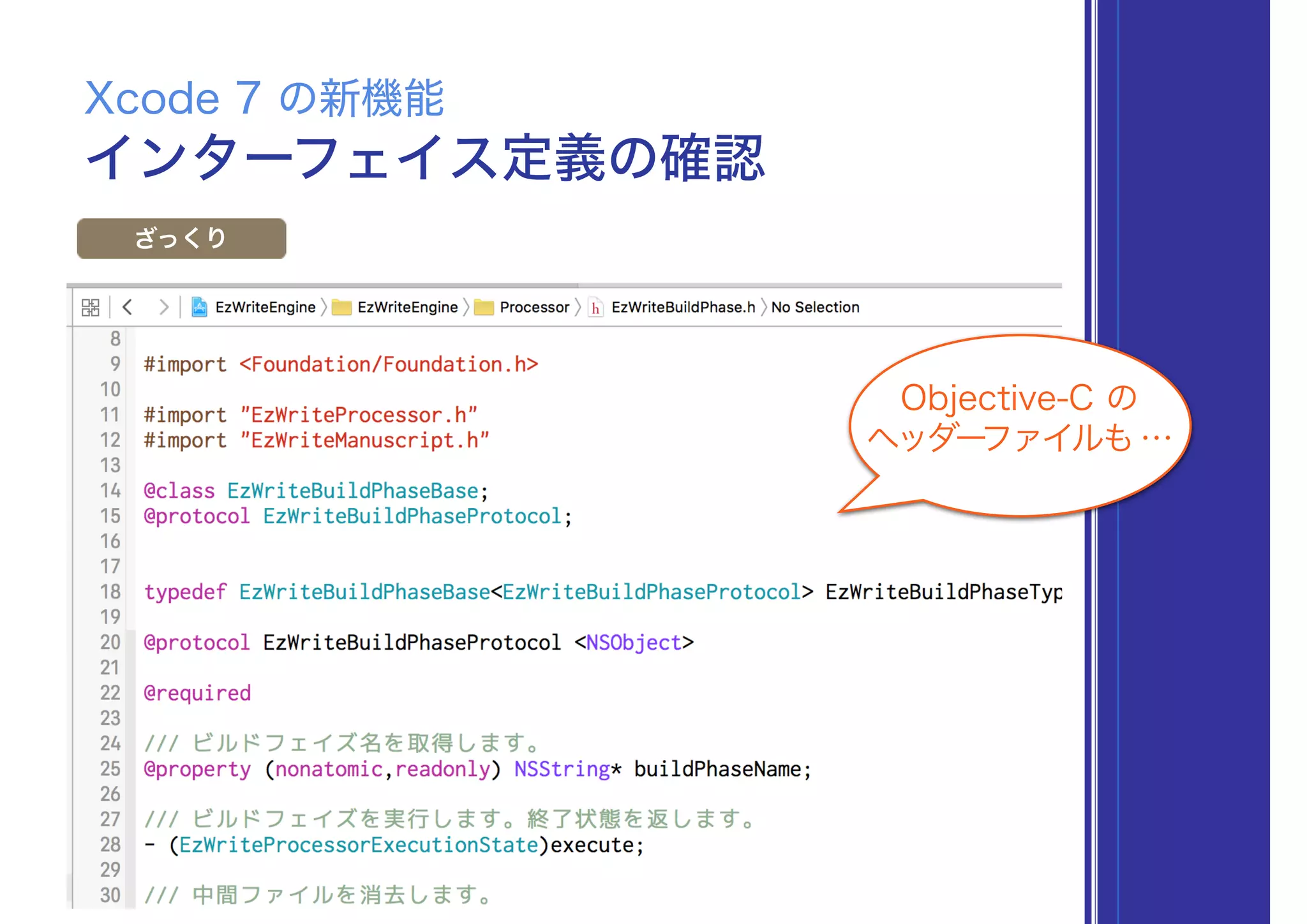Select the EzWriteEngine project icon
Image resolution: width=1307 pixels, height=924 pixels.
pyautogui.click(x=200, y=308)
